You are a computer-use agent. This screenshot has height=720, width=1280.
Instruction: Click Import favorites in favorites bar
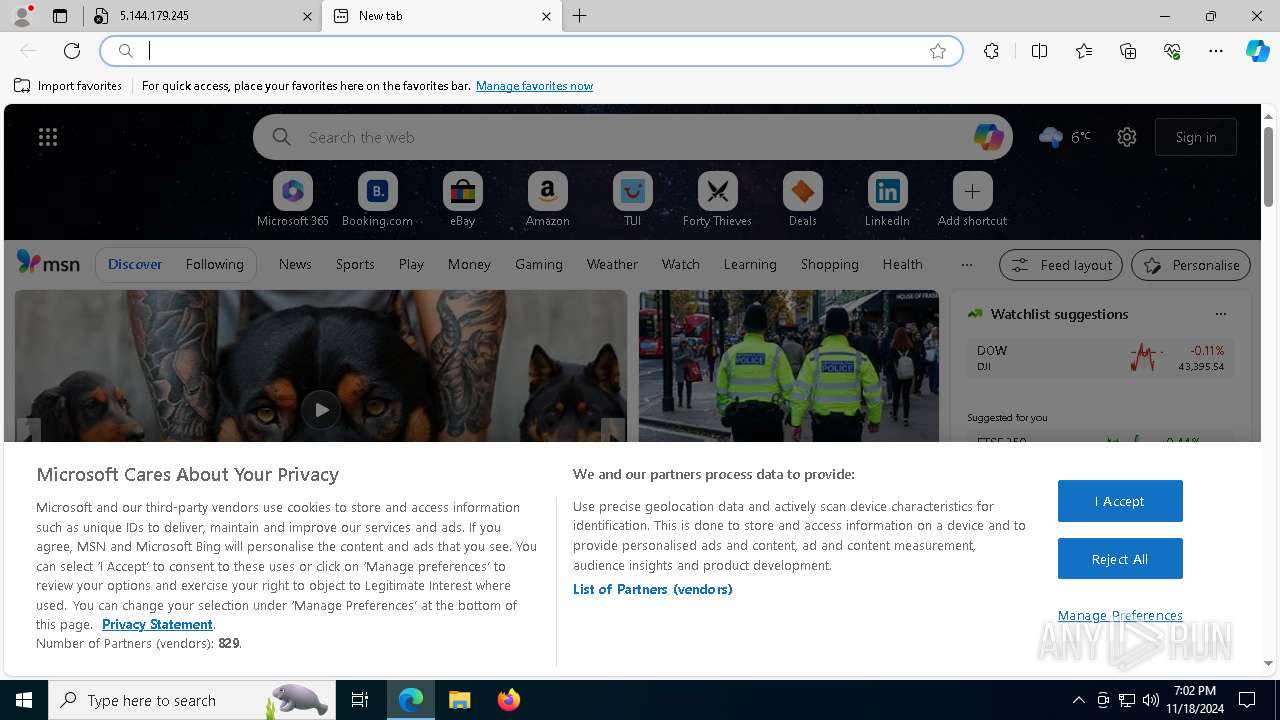(68, 86)
